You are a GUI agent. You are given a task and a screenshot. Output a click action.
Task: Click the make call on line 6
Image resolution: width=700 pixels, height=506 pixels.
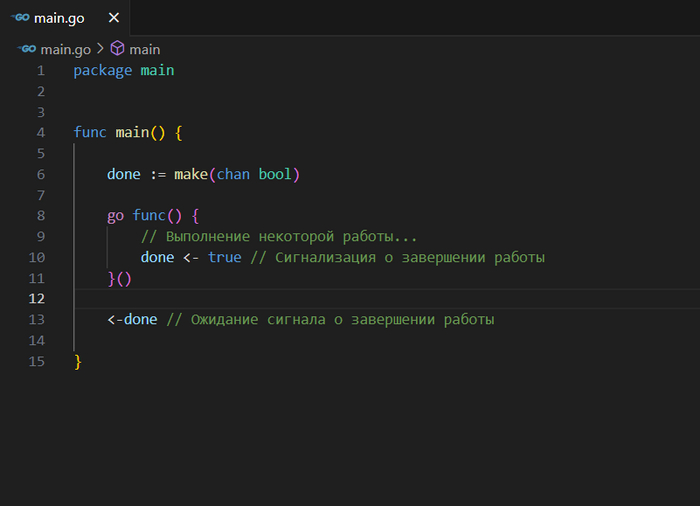[x=190, y=174]
